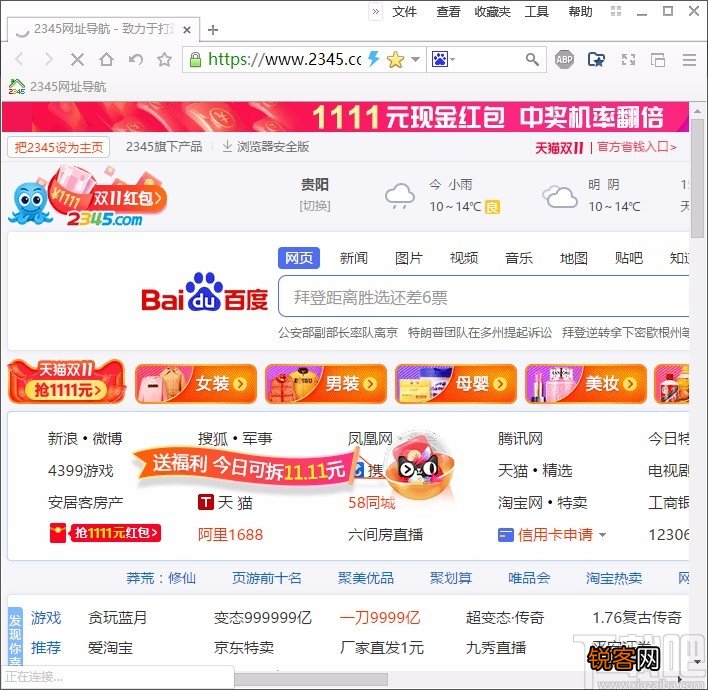Open the 收藏夹 menu
Viewport: 708px width, 690px height.
(x=492, y=12)
